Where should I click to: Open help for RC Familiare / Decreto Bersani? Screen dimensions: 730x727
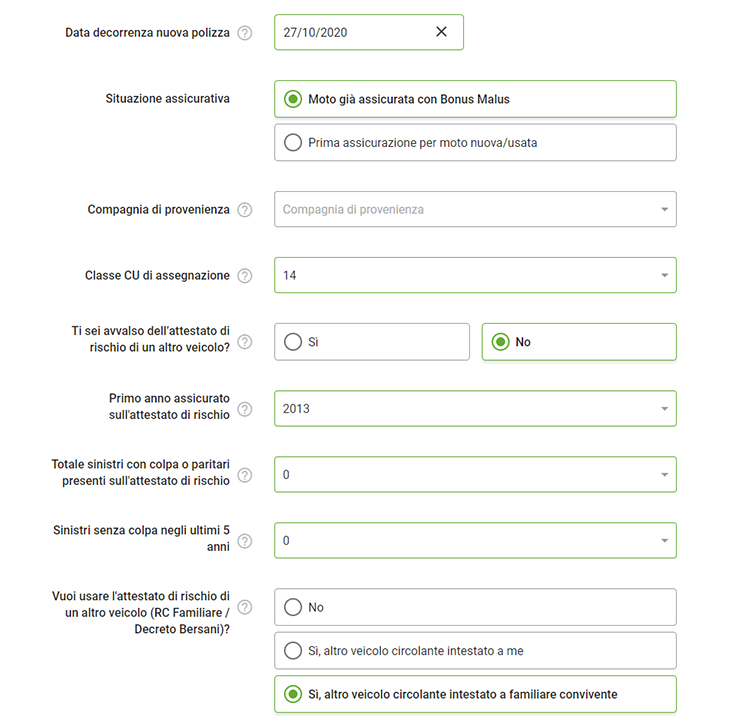pos(245,607)
